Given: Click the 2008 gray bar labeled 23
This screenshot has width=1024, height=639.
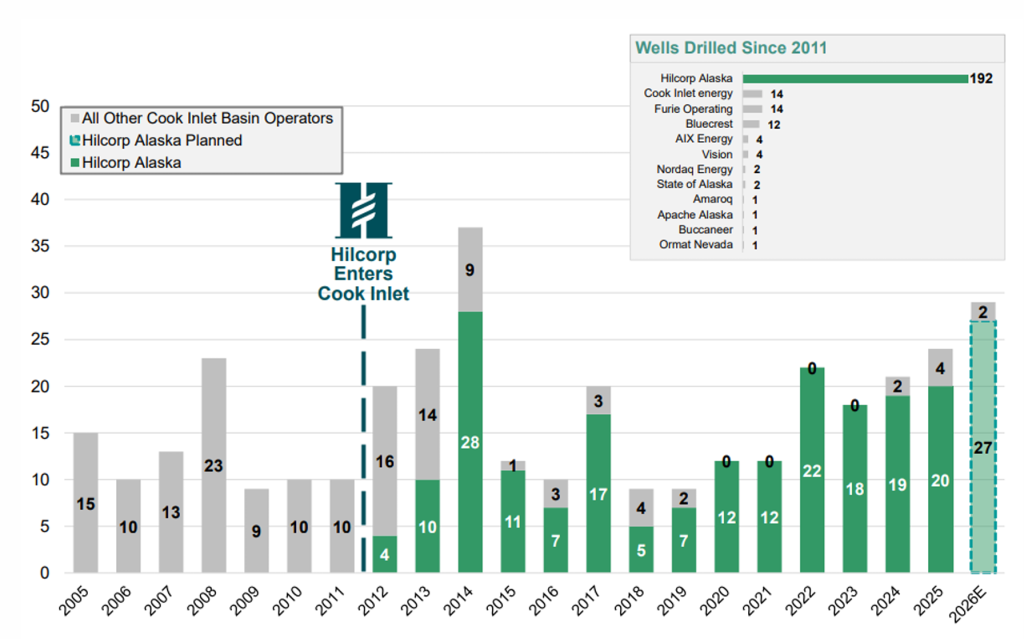Looking at the screenshot, I should click(214, 465).
